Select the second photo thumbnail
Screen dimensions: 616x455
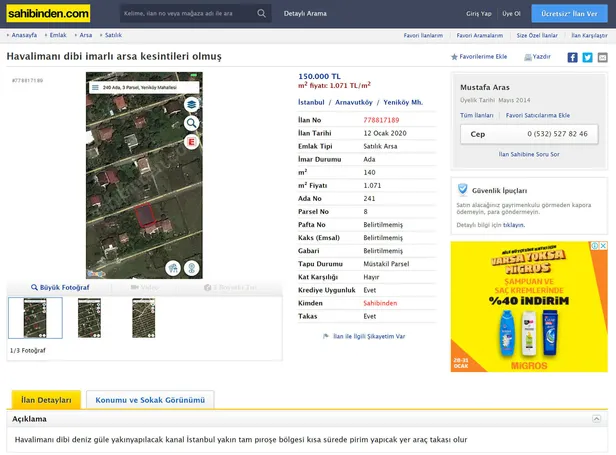click(x=89, y=318)
